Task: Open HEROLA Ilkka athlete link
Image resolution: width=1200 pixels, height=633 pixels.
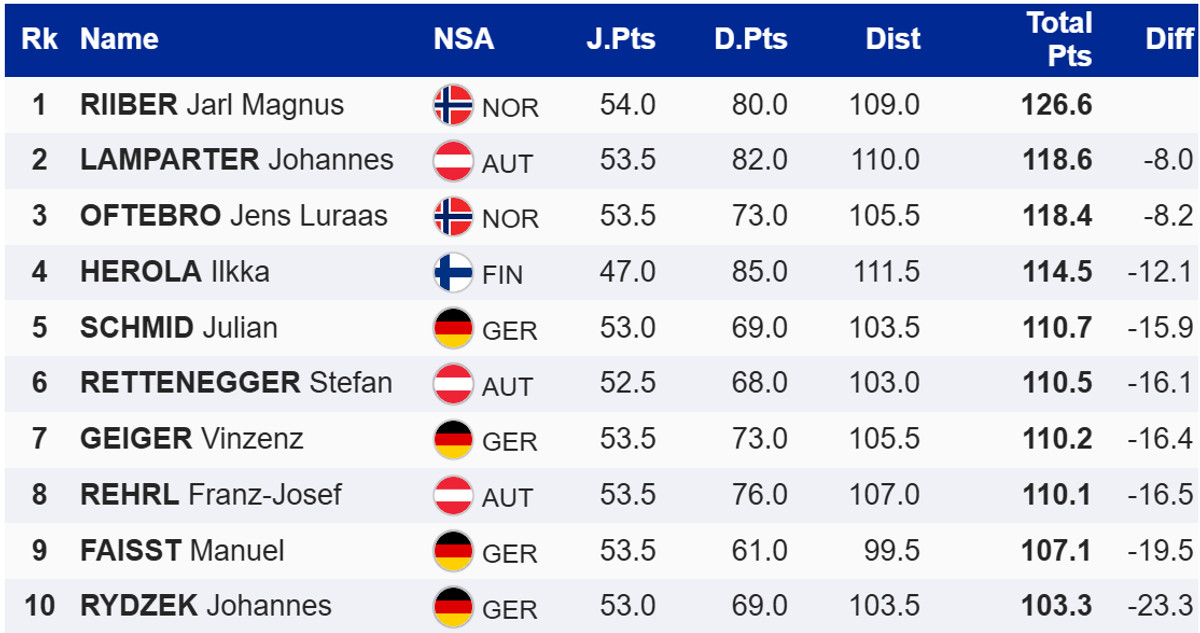Action: pos(175,272)
